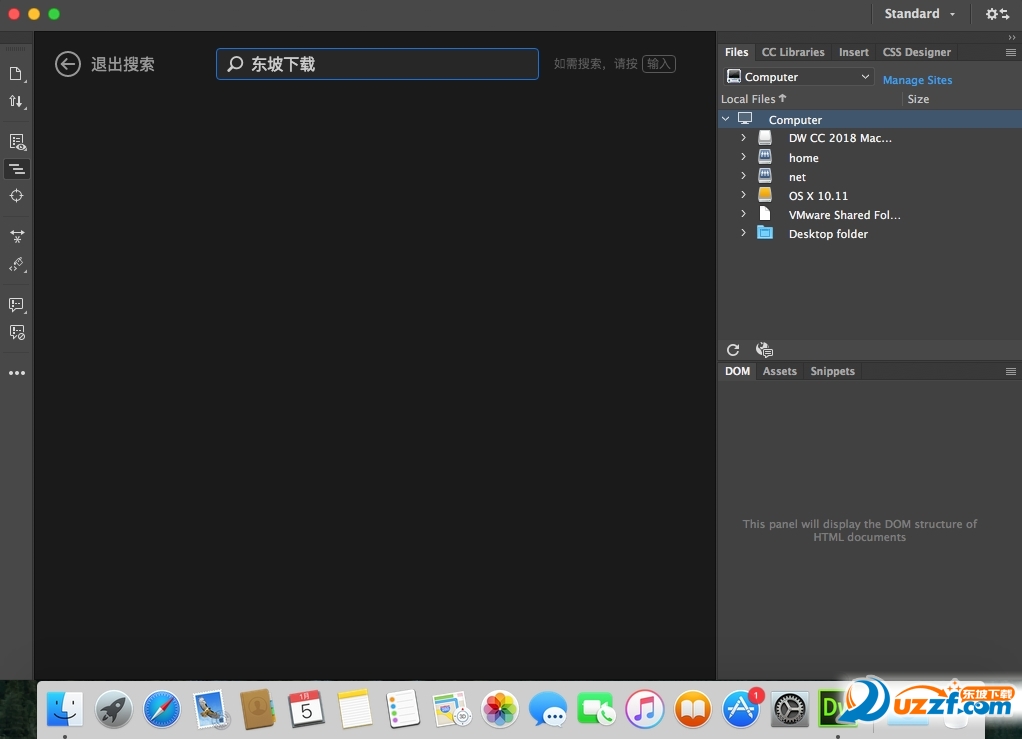The width and height of the screenshot is (1022, 739).
Task: Select the DW CC 2018 Mac… row
Action: [x=869, y=138]
